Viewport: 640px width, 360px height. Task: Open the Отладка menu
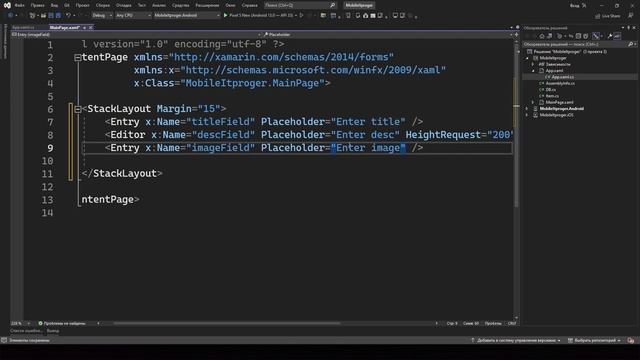click(124, 5)
